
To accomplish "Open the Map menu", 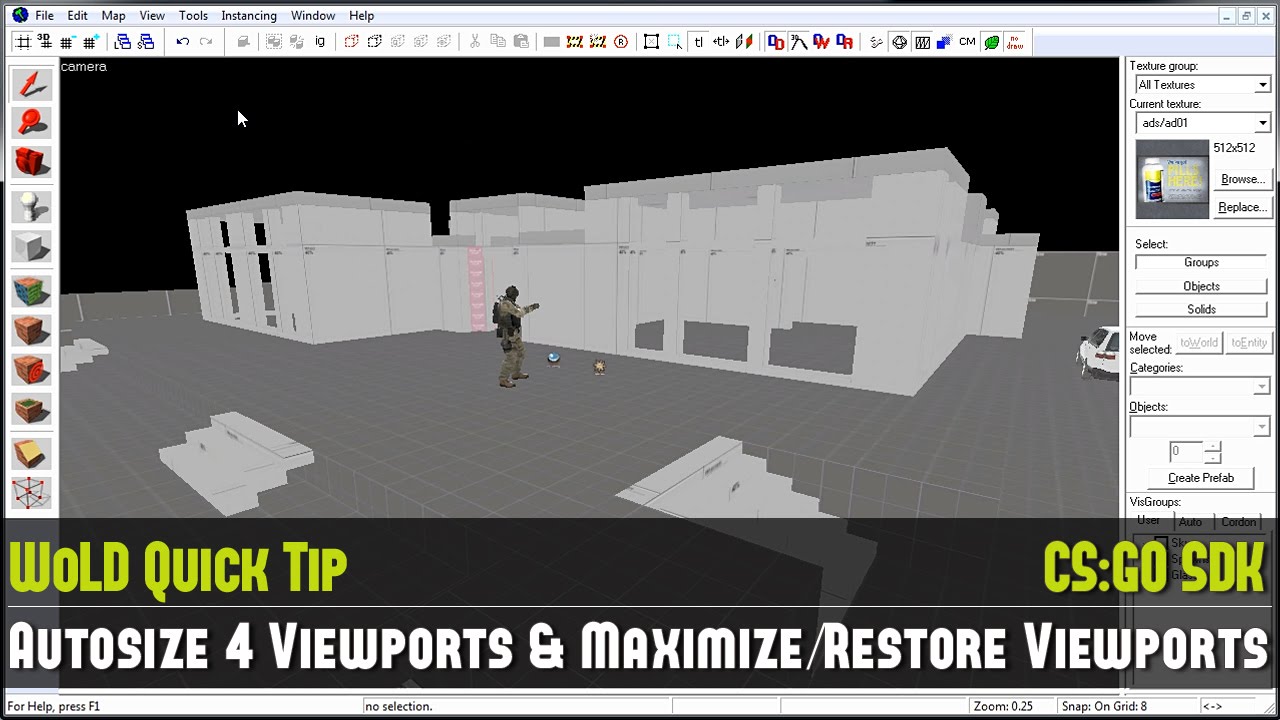I will pos(113,15).
